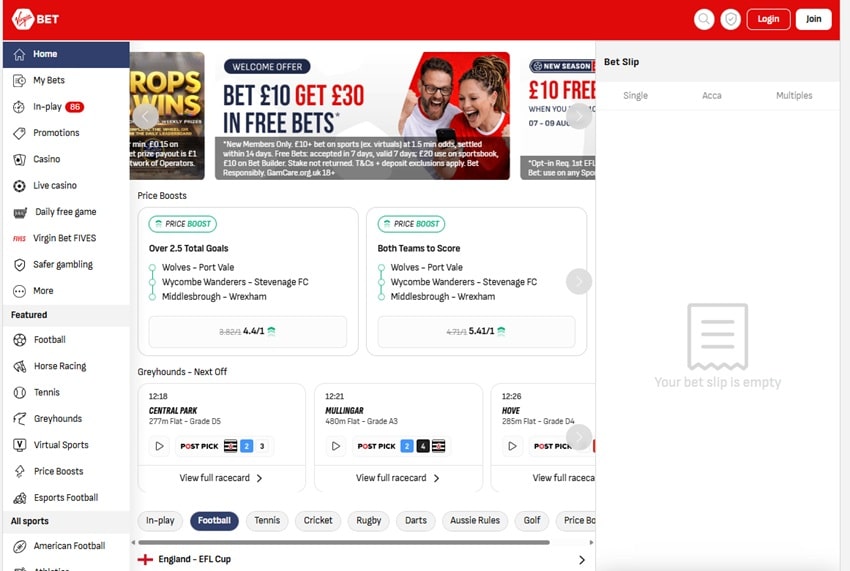Open the Bet £10 Get £30 welcome banner
The height and width of the screenshot is (571, 850).
tap(362, 116)
